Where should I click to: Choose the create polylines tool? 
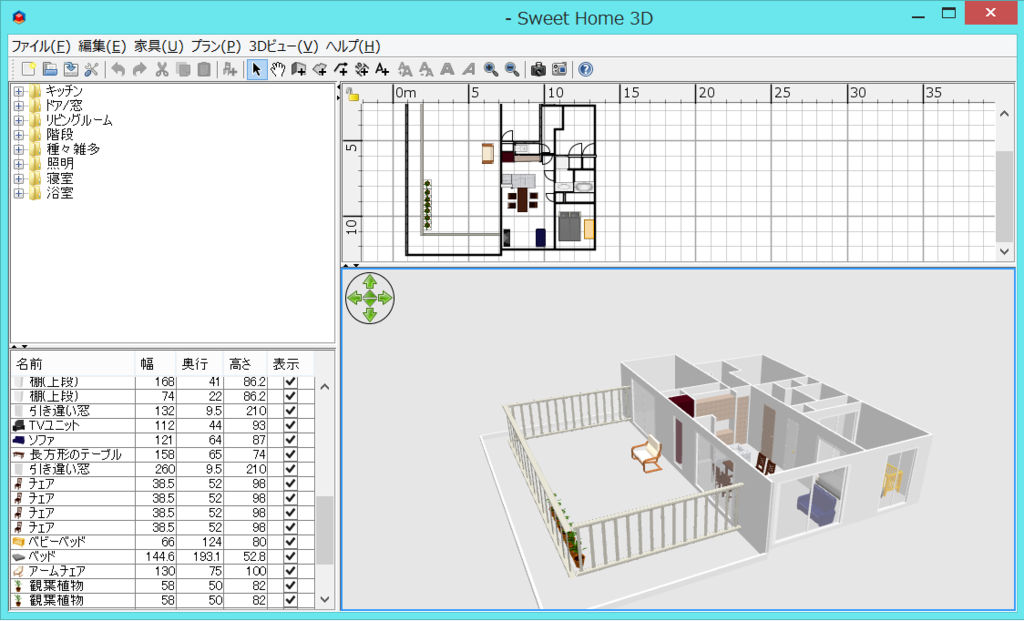click(341, 69)
